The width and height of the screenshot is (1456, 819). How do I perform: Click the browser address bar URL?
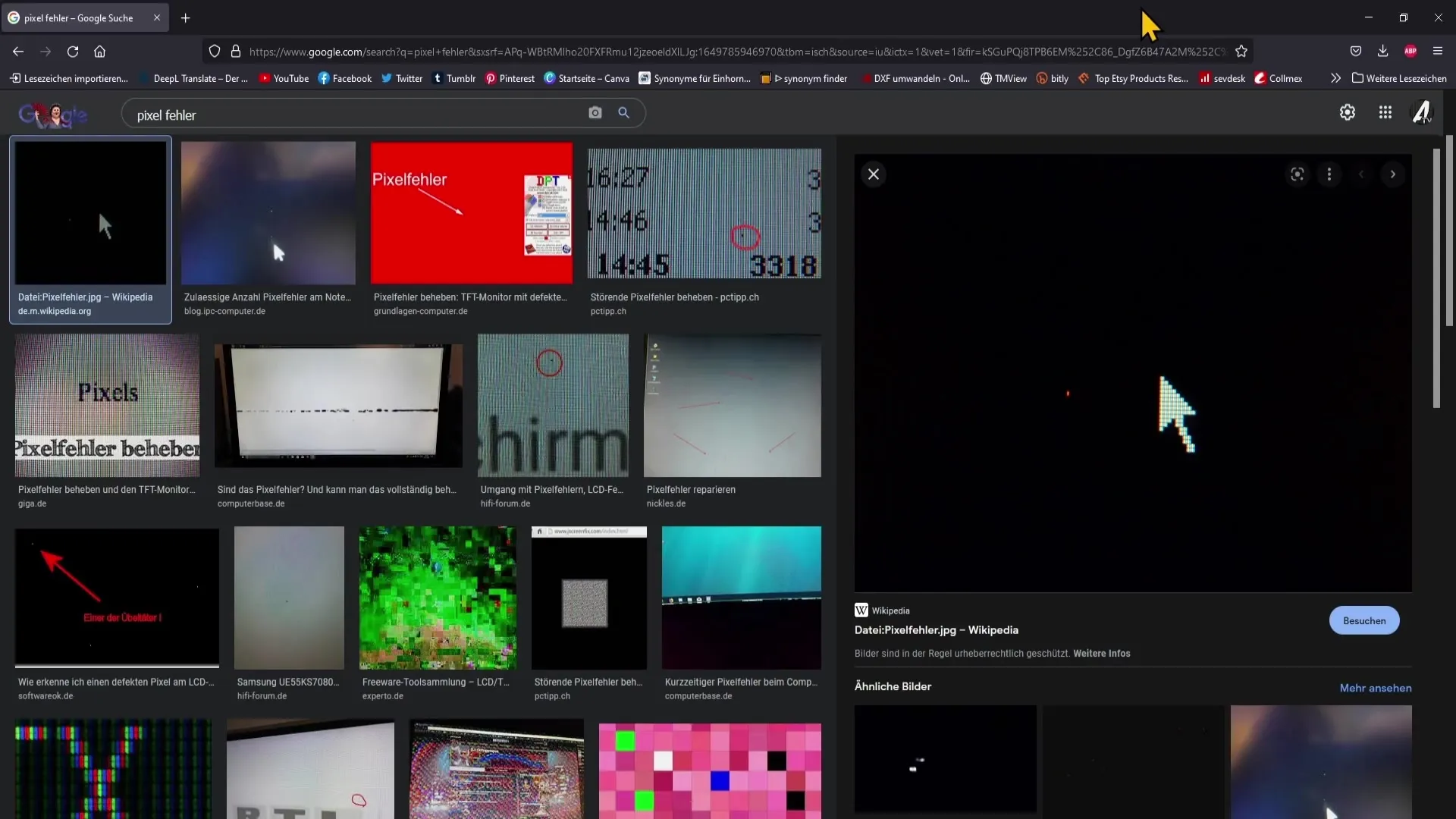point(736,52)
